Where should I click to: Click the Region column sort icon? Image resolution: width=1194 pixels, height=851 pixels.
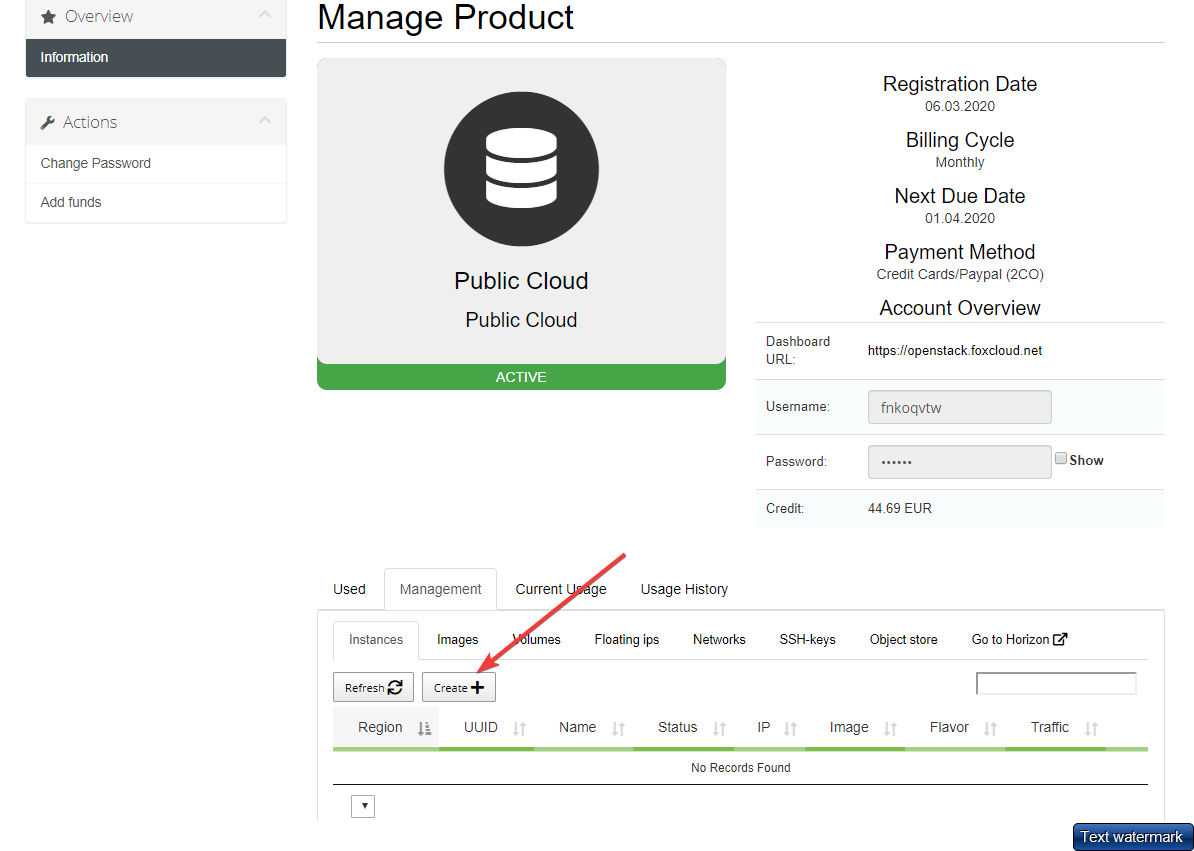(x=424, y=729)
